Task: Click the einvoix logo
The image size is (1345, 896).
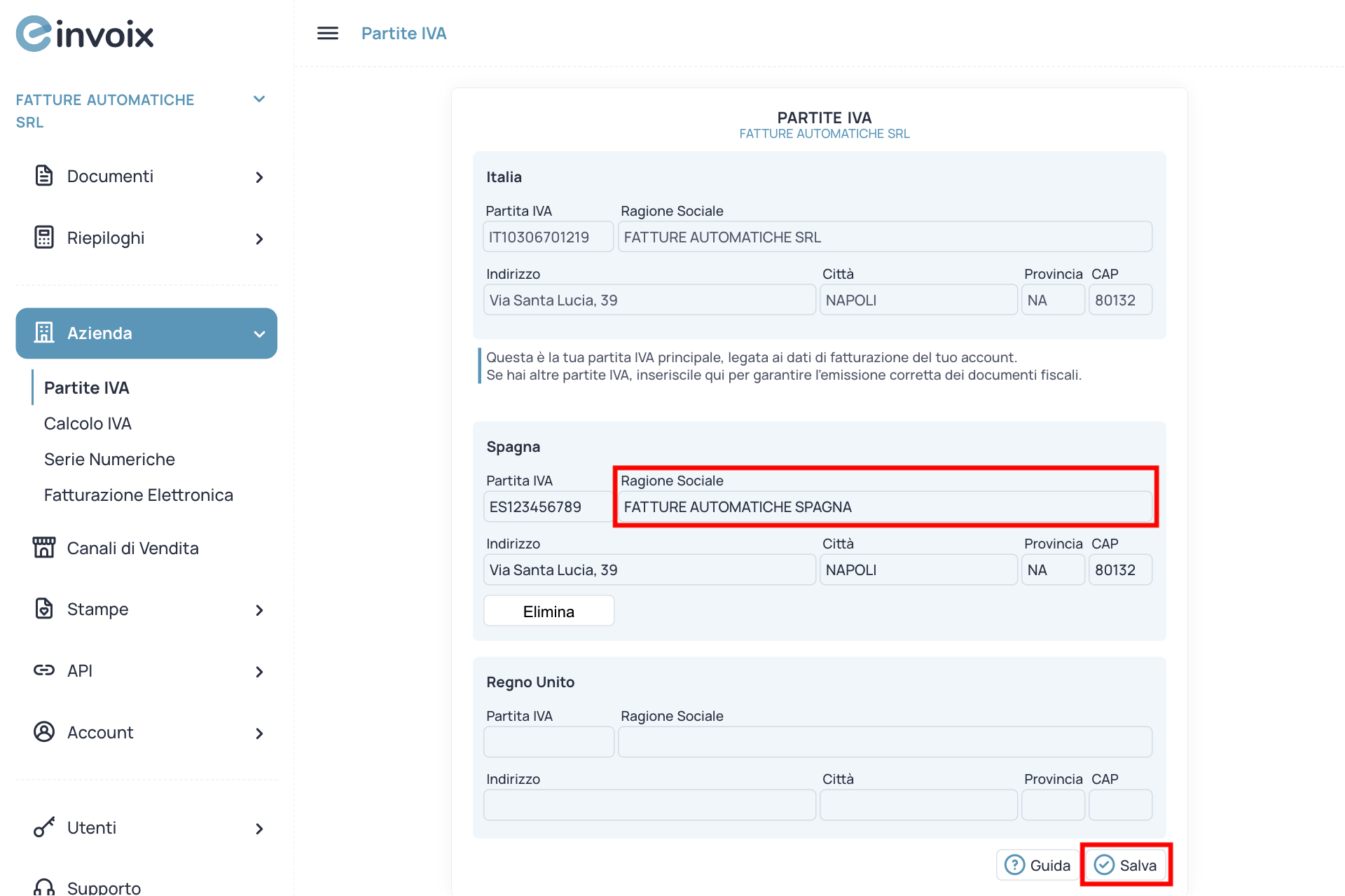Action: pyautogui.click(x=85, y=34)
